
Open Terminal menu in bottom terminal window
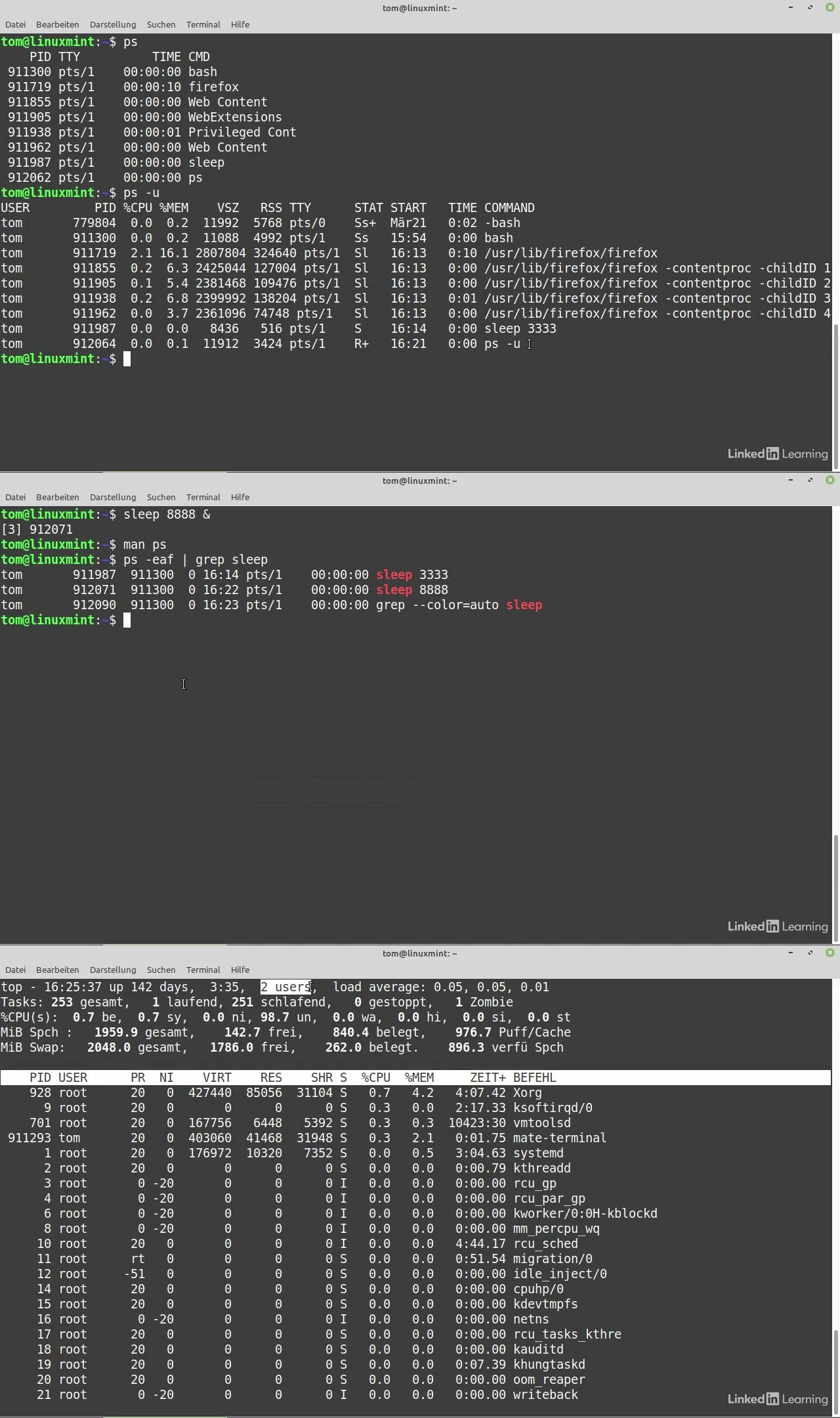pos(203,970)
